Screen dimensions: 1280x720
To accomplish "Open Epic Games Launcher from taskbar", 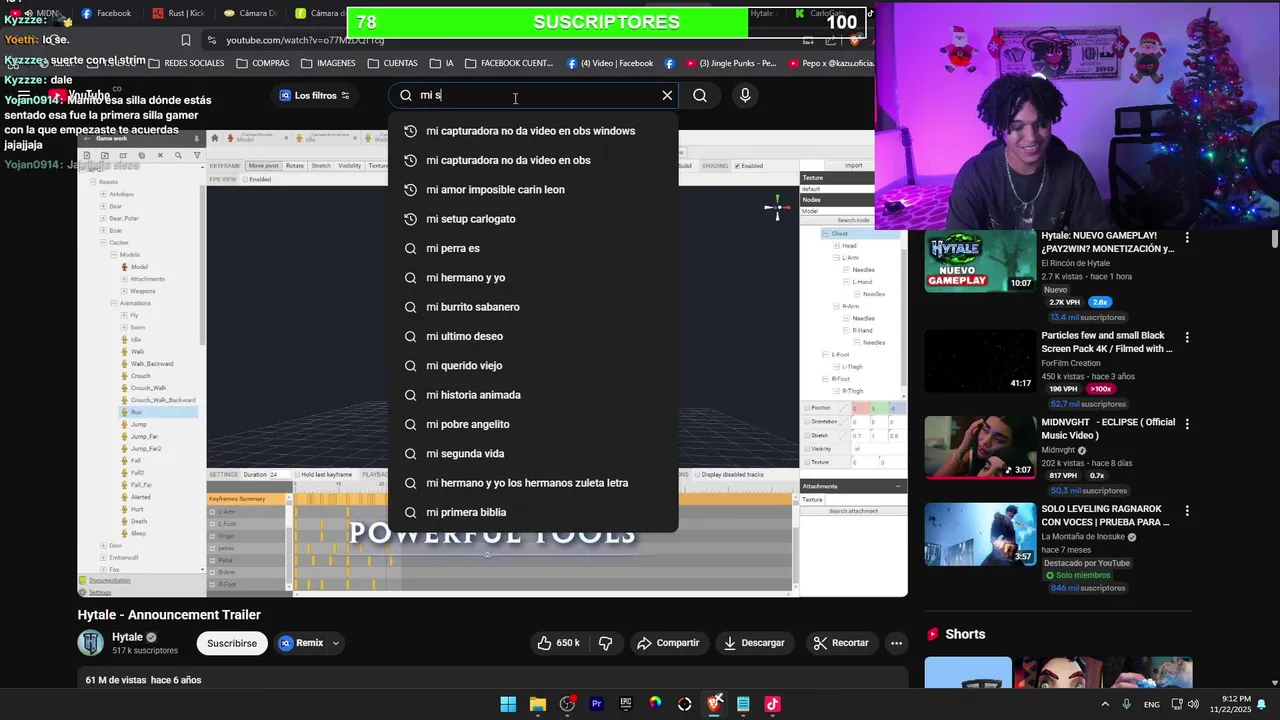I will (626, 704).
